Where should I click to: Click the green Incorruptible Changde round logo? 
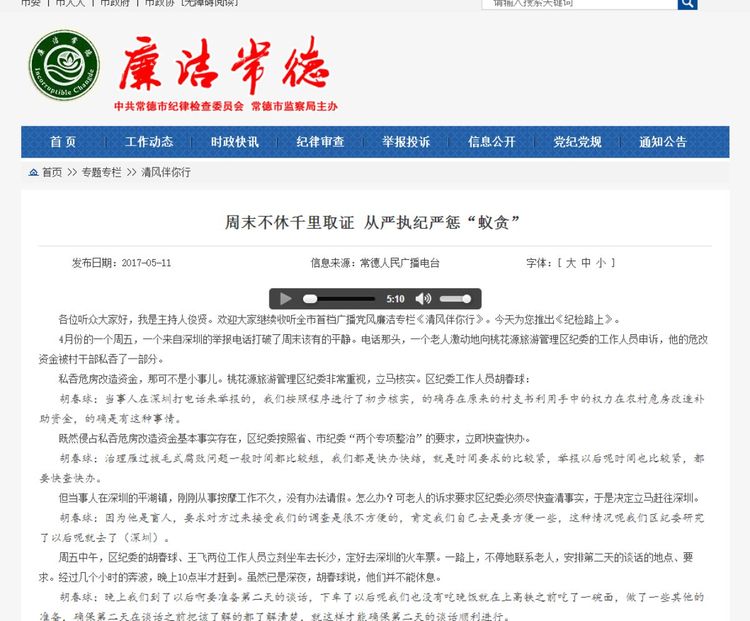click(64, 65)
